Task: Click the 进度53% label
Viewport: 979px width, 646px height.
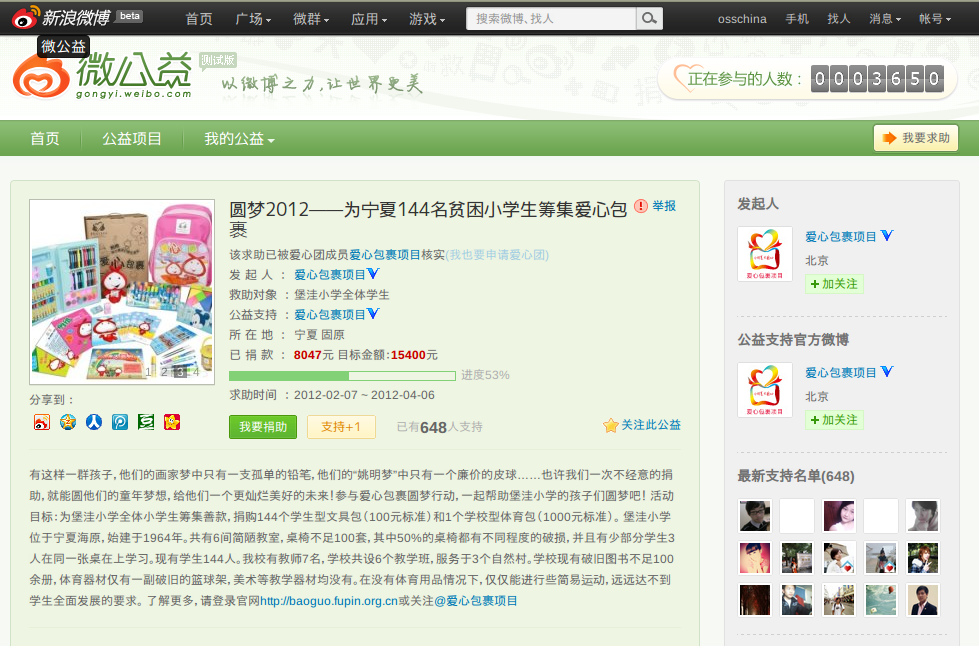Action: tap(485, 375)
